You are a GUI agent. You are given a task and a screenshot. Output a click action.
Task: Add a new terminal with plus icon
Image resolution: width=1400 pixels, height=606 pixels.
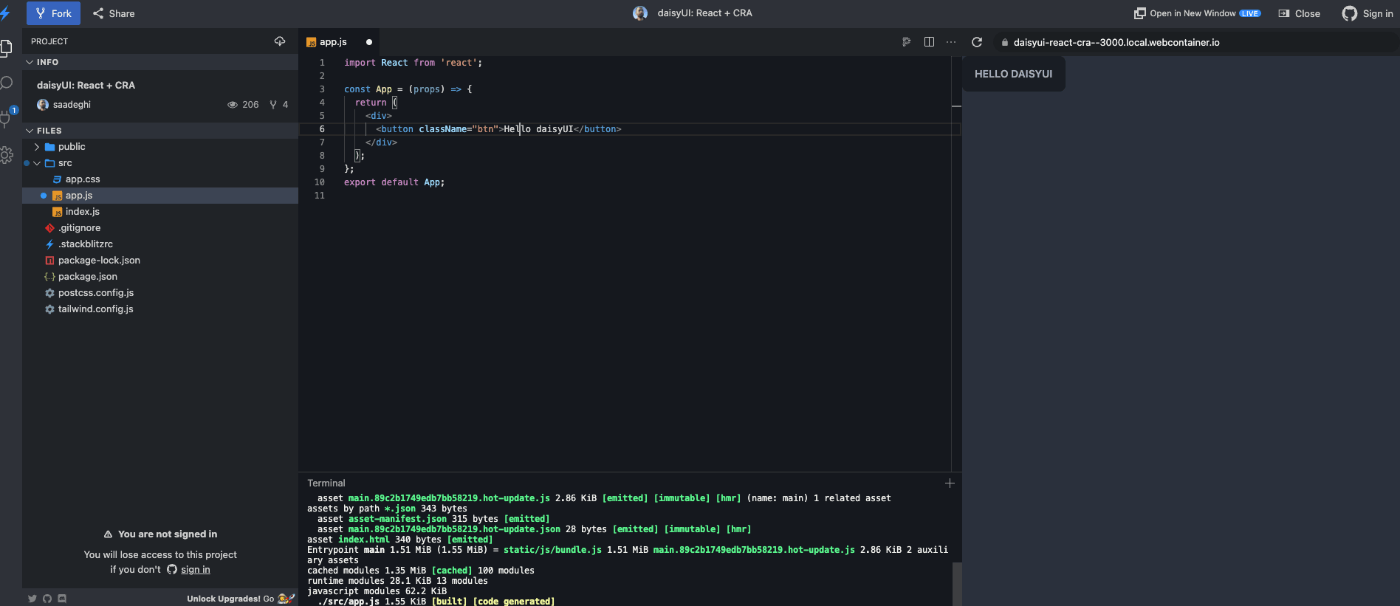[x=949, y=483]
